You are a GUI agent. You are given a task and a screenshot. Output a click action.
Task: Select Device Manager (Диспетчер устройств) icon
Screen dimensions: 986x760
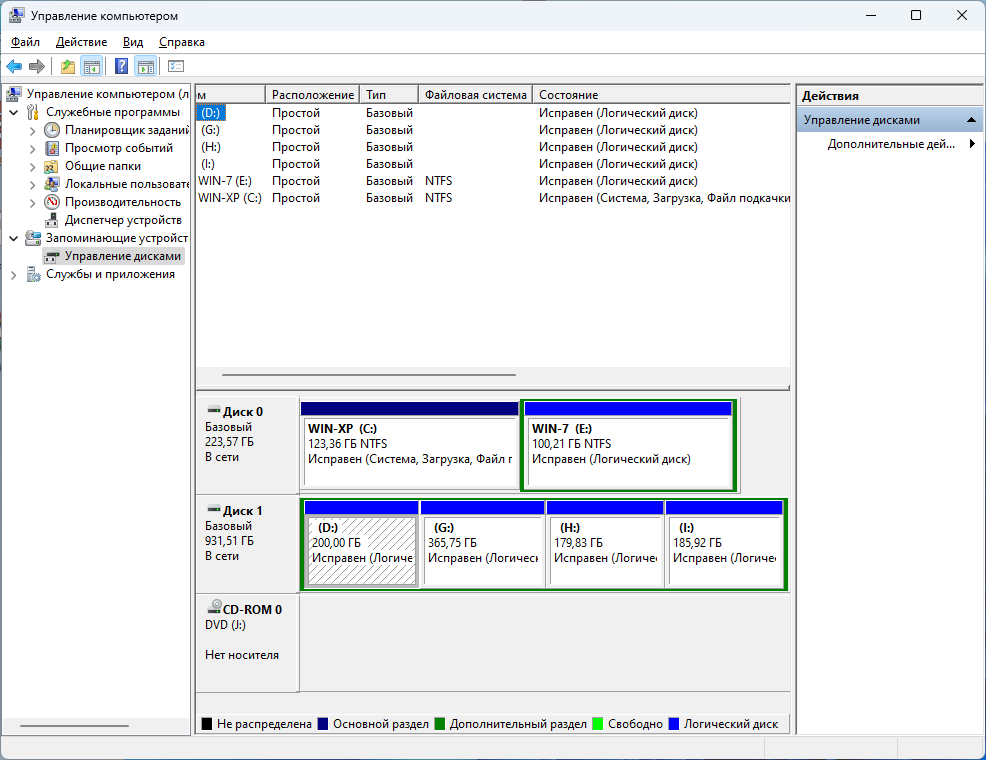point(52,220)
